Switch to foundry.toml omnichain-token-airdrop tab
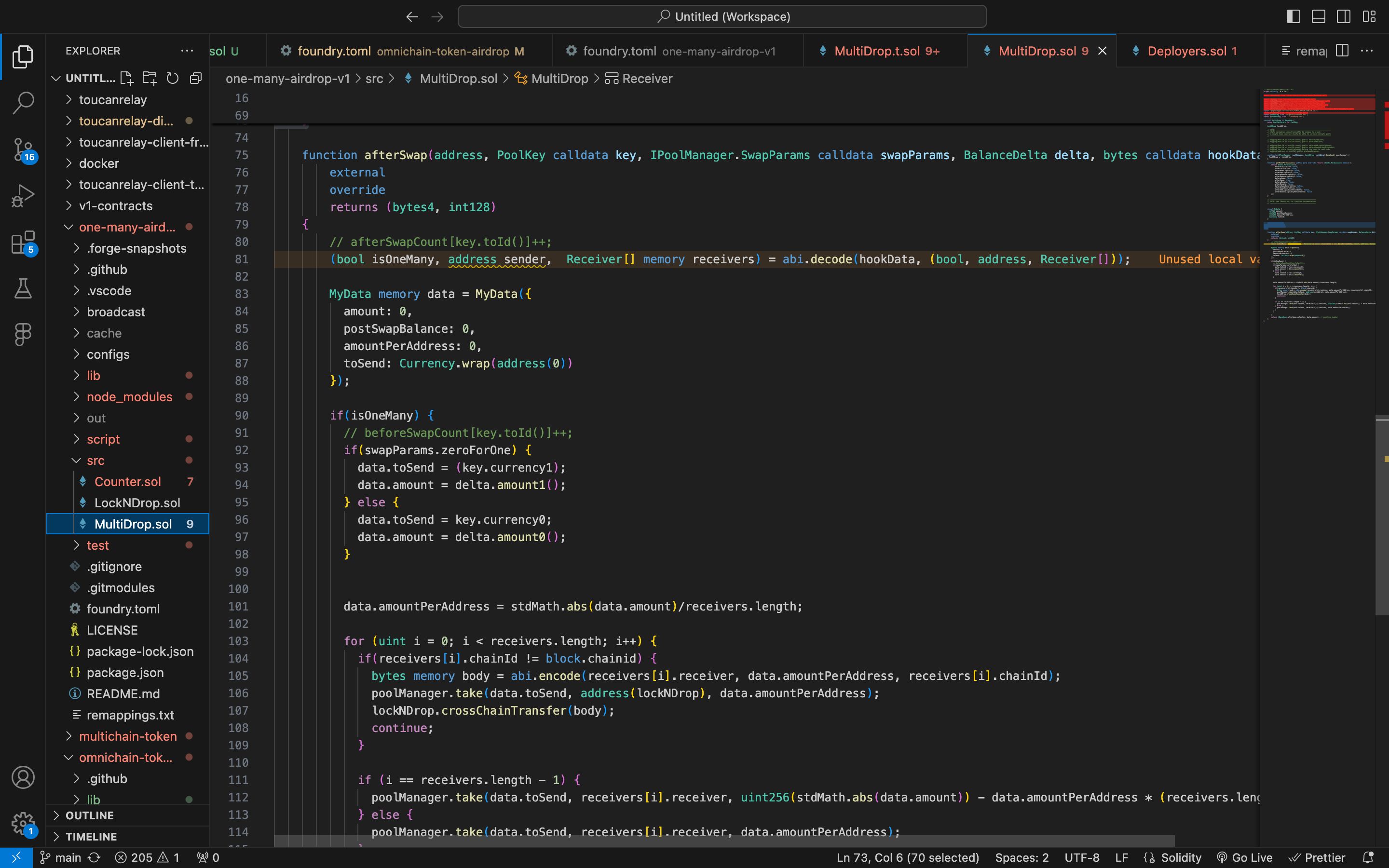The image size is (1389, 868). (x=410, y=51)
